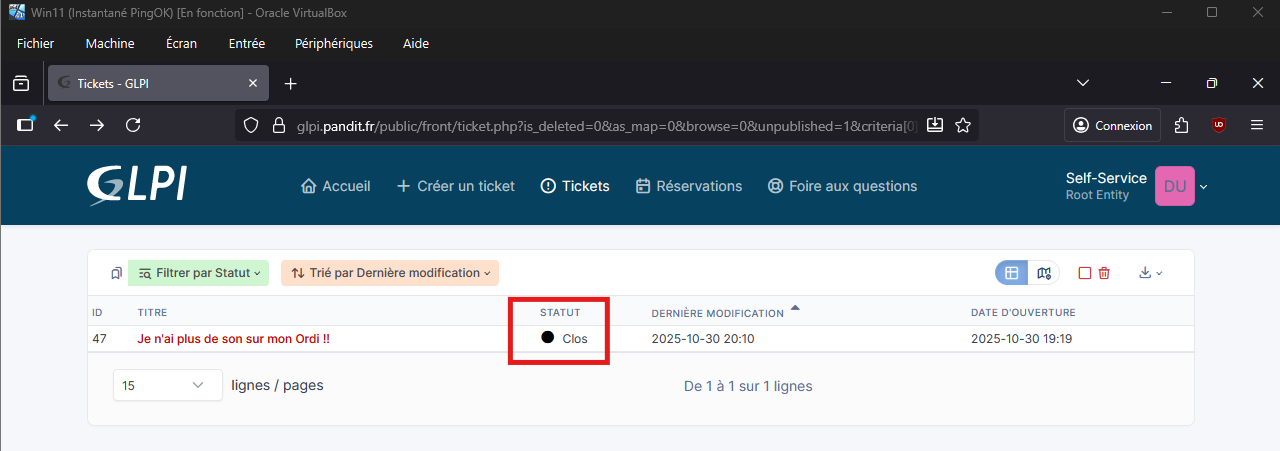The image size is (1280, 451).
Task: Open the lines per page selector
Action: [167, 385]
